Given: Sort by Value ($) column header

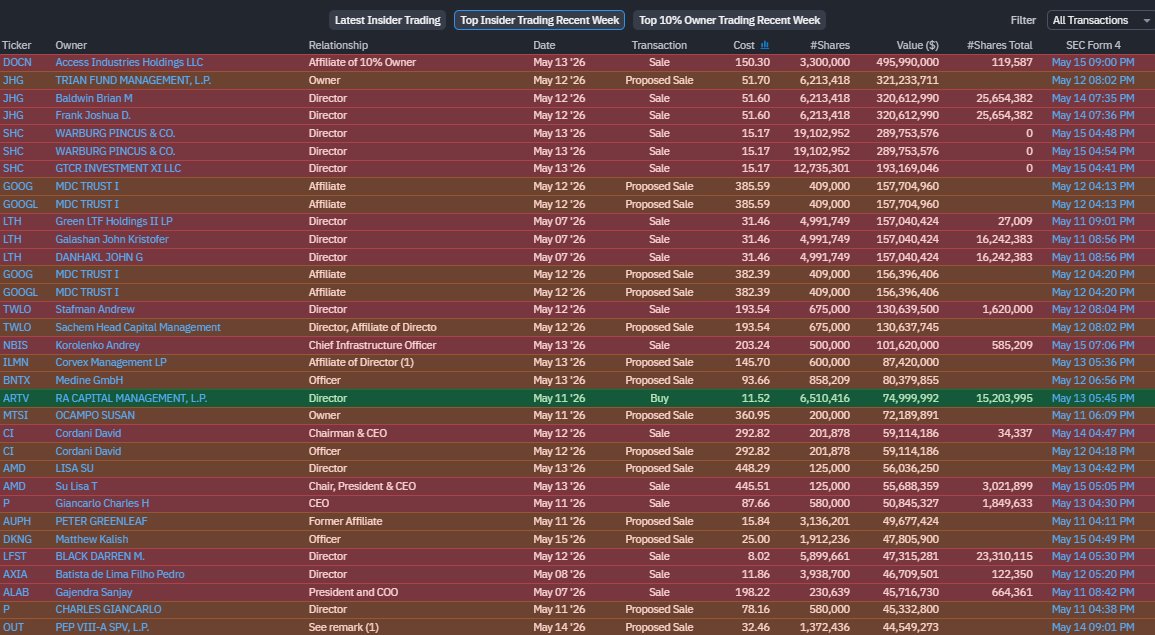Looking at the screenshot, I should [x=918, y=45].
